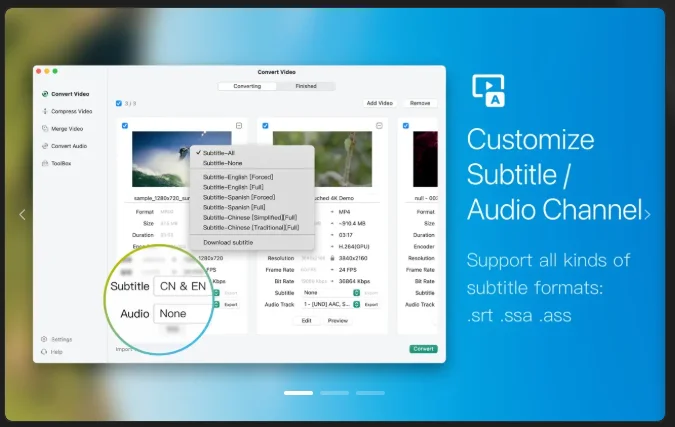The width and height of the screenshot is (675, 427).
Task: Click the green Convert button
Action: coord(423,349)
